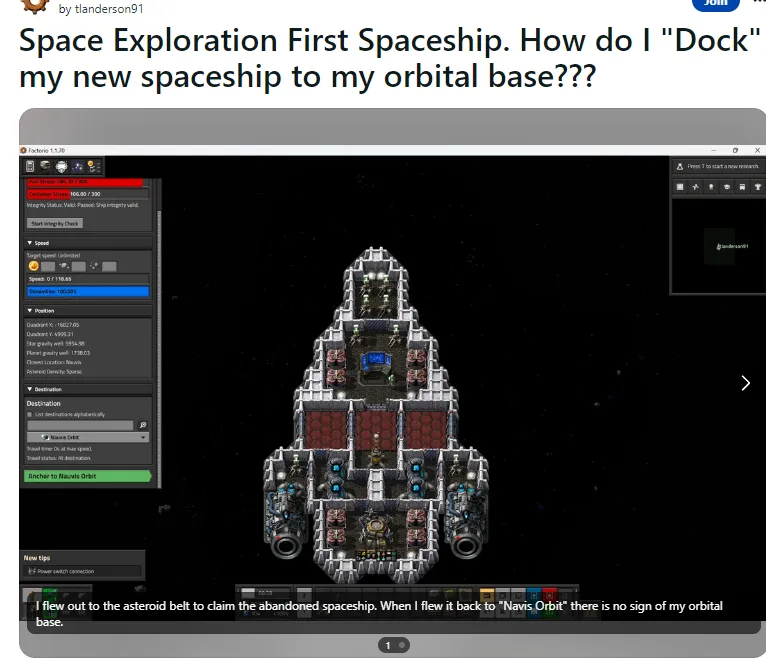Click Start Integrity Check button
This screenshot has height=658, width=766.
[x=55, y=224]
